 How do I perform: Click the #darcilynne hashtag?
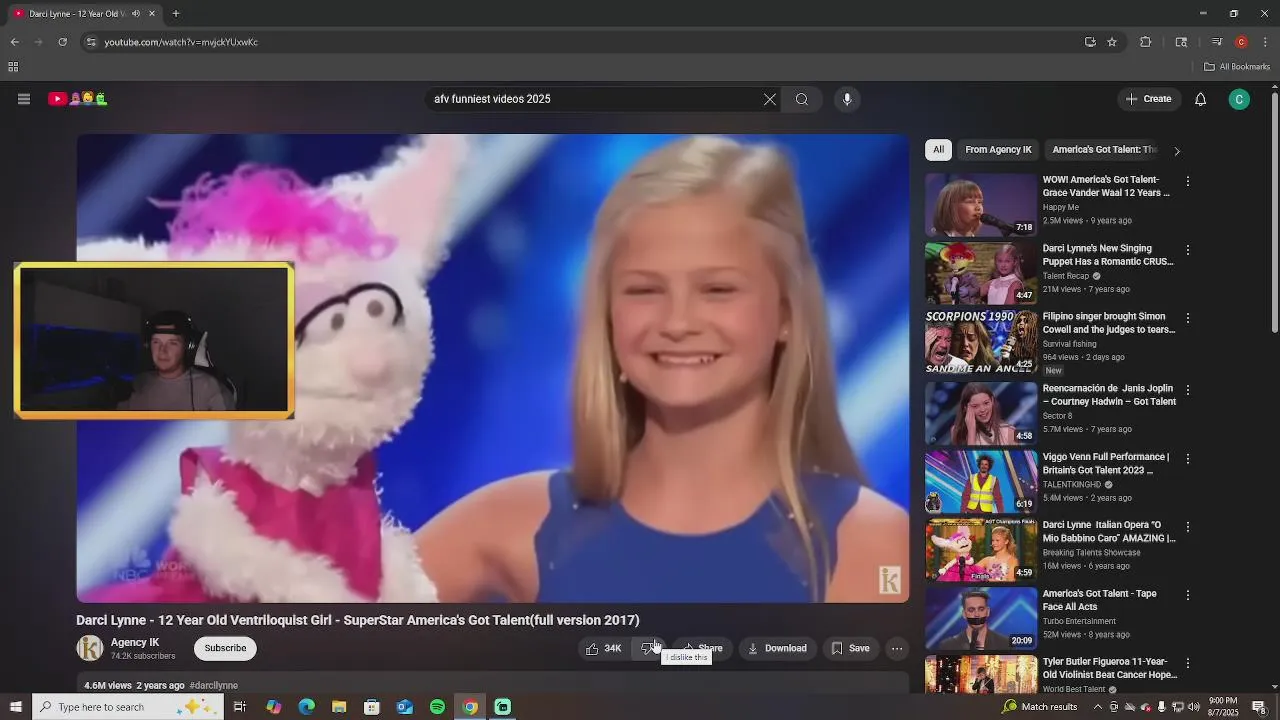213,685
